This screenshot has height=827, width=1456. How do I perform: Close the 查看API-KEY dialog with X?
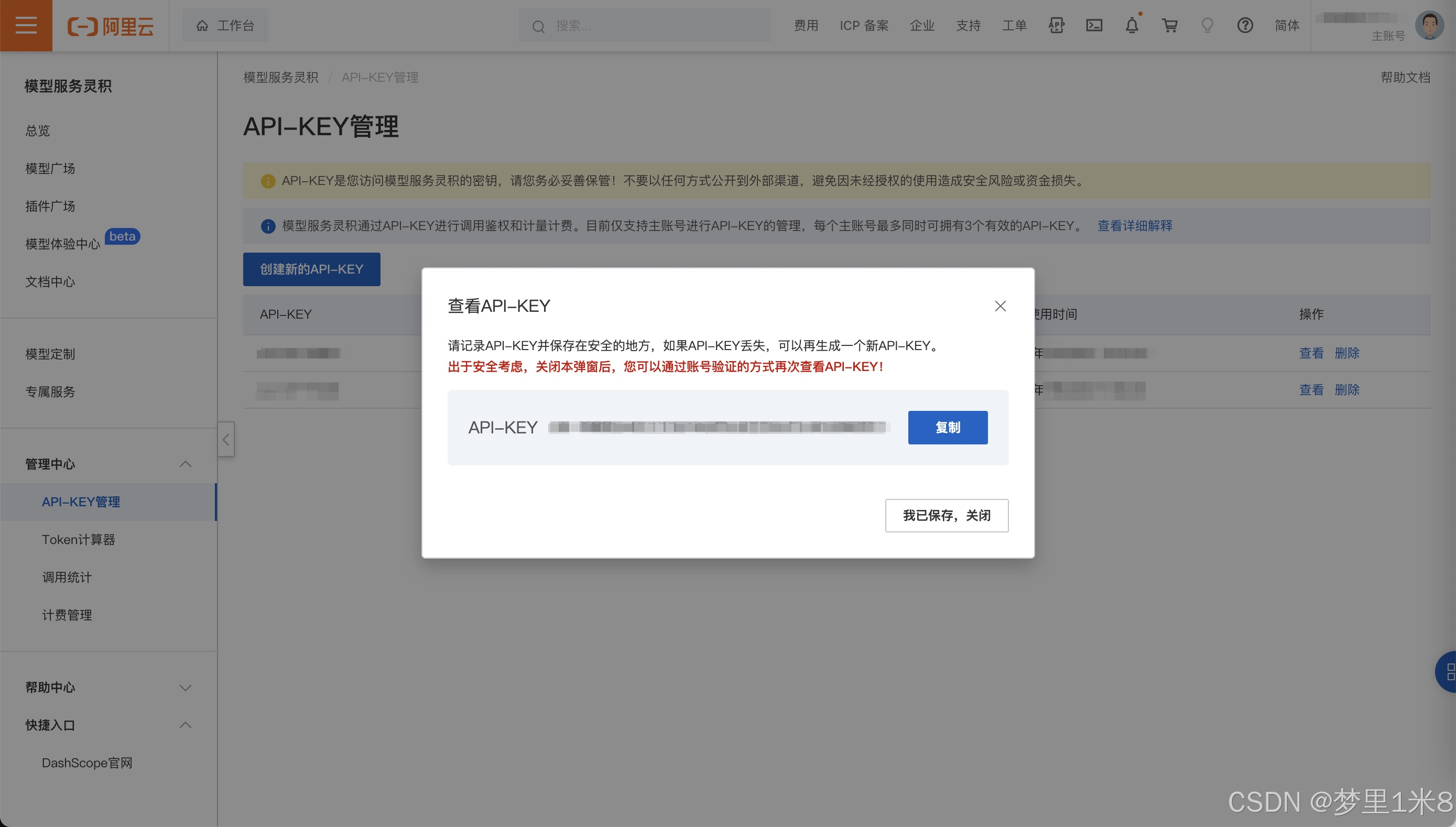click(x=1000, y=306)
